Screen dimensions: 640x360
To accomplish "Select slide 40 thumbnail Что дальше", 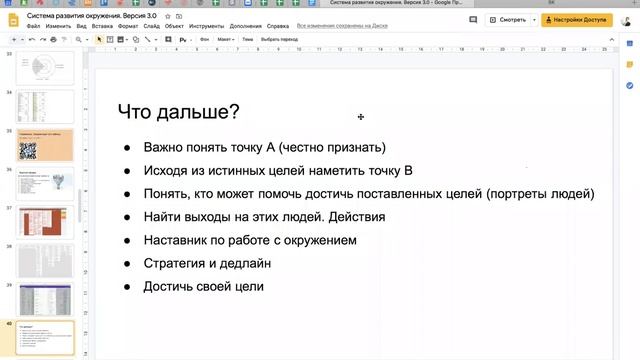I will tap(45, 338).
